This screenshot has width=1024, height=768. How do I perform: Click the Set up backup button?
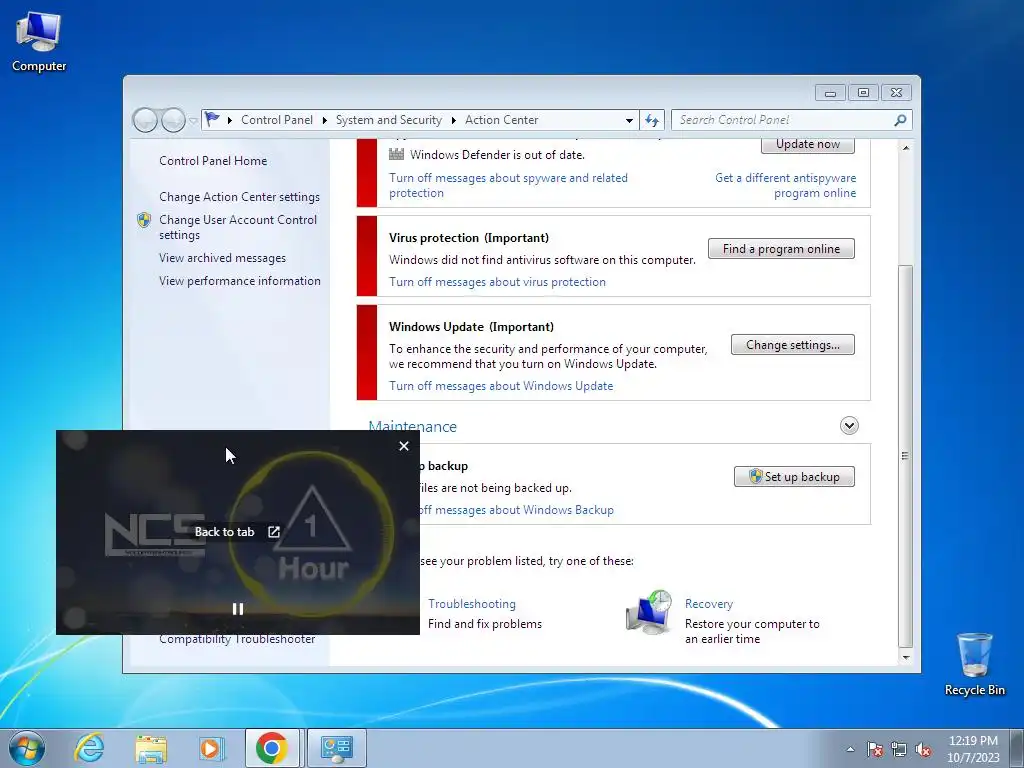(794, 477)
